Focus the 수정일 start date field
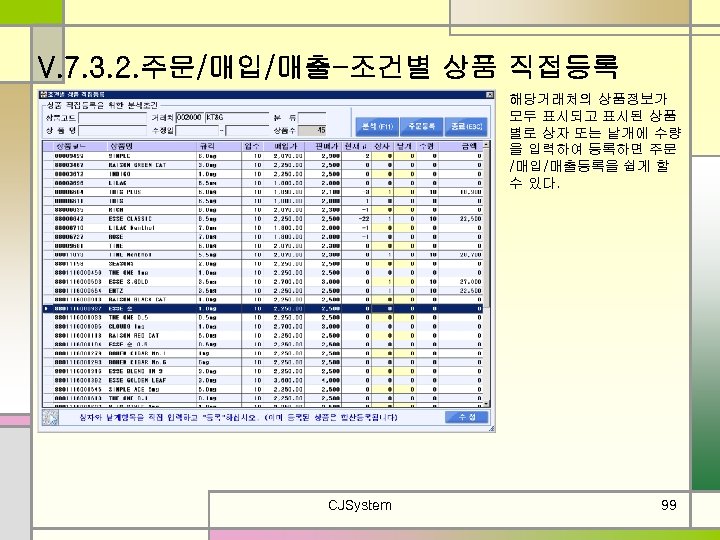This screenshot has height=540, width=720. point(197,131)
